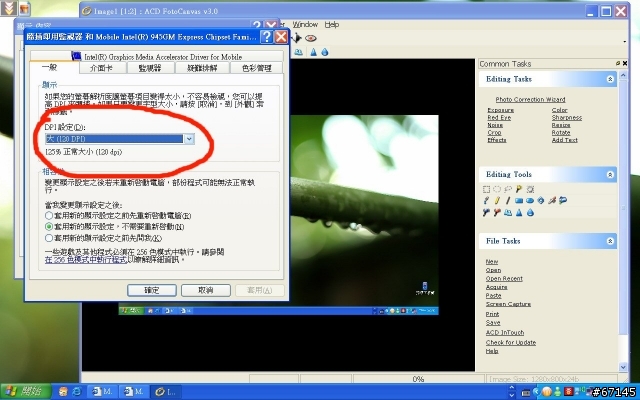Switch to FotoCanvas taskbar button

coord(166,391)
